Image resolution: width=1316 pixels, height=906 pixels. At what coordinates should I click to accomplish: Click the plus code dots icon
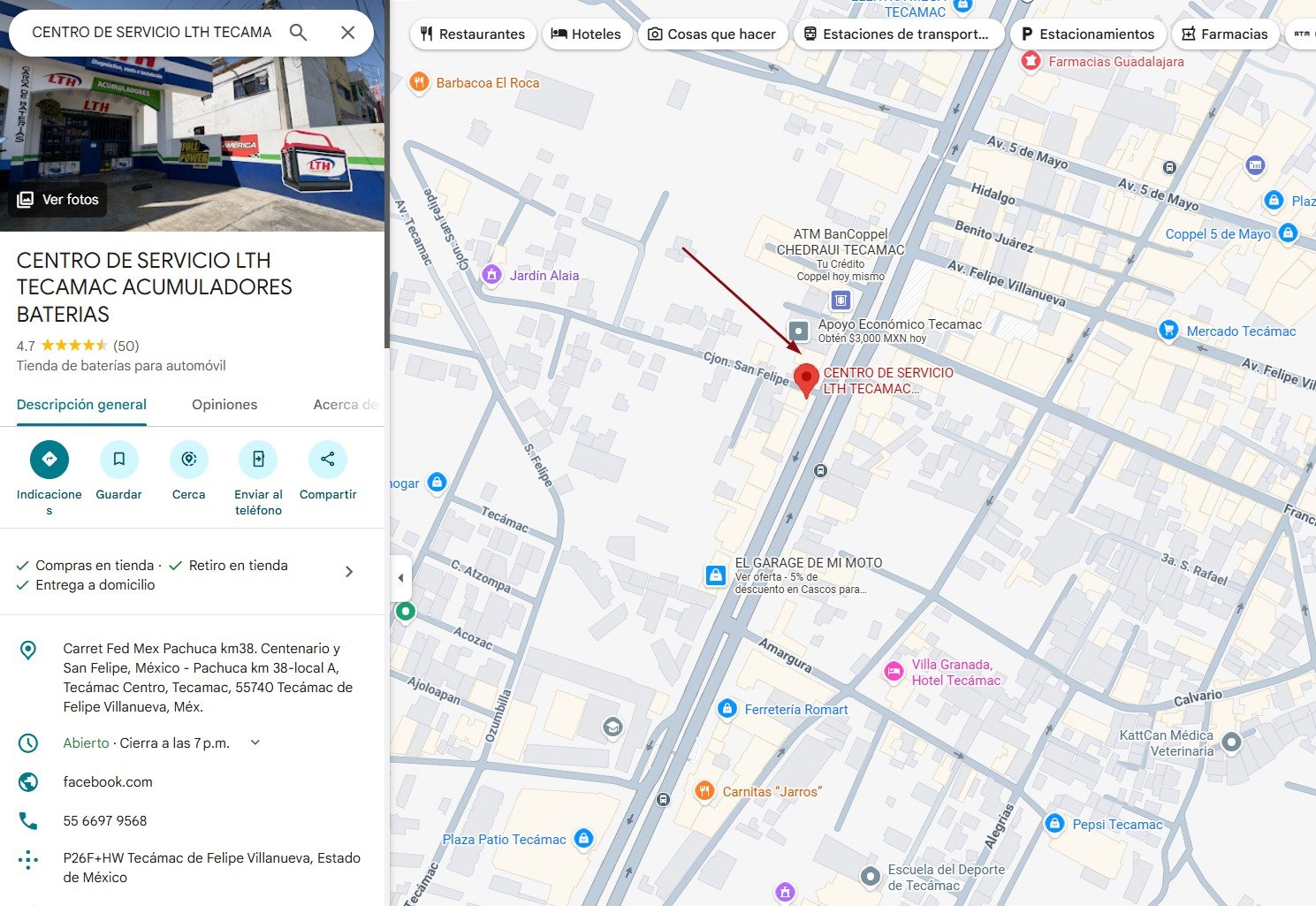[28, 860]
